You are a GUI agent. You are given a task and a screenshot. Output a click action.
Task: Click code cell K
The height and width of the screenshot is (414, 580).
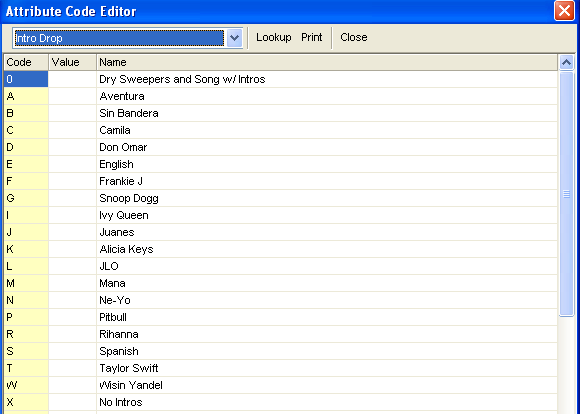(26, 249)
